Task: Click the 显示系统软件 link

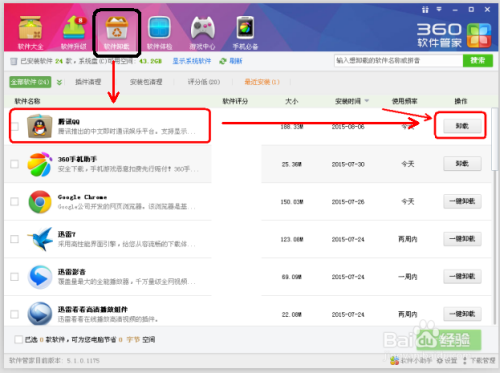Action: click(192, 61)
